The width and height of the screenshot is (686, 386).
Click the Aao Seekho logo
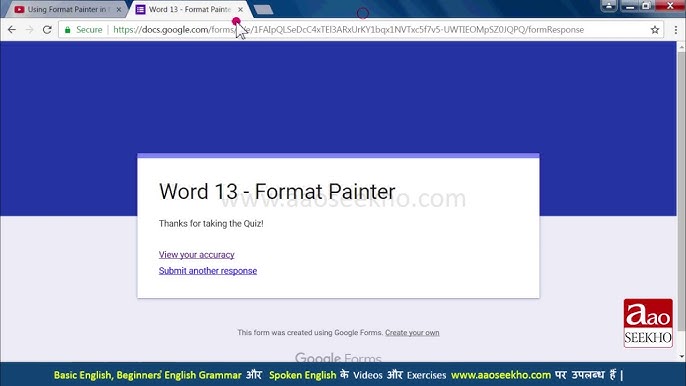[648, 323]
